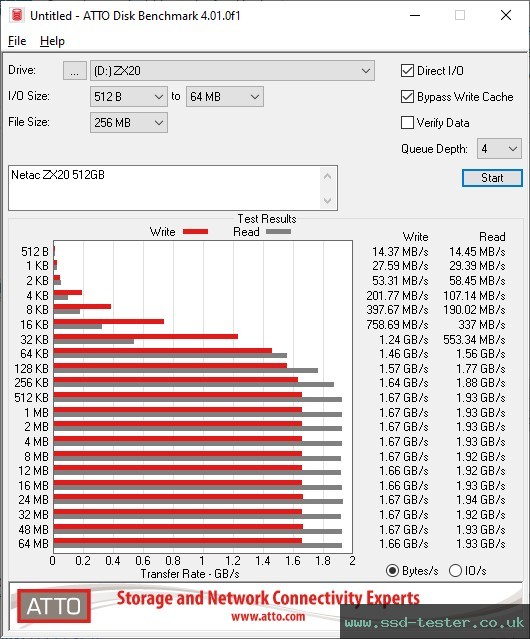
Task: Click in the Netac ZX20 512GB description field
Action: pyautogui.click(x=165, y=188)
